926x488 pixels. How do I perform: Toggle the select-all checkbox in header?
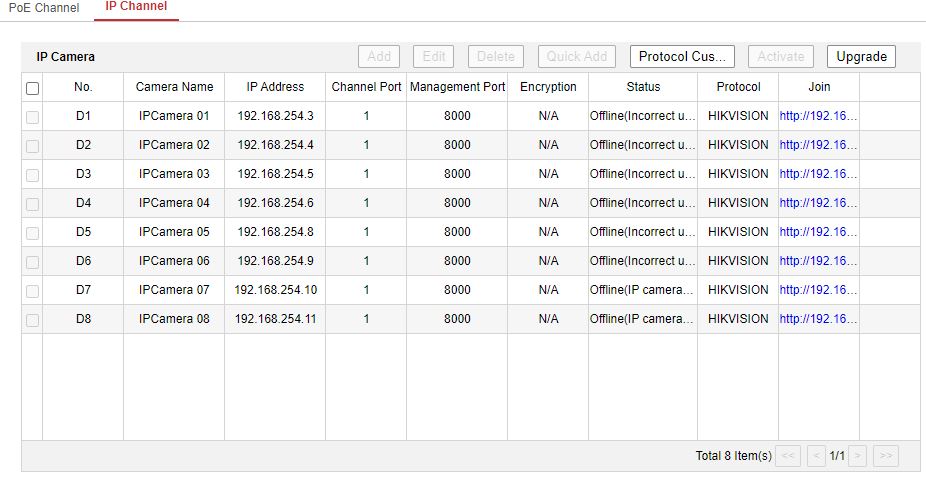(x=32, y=88)
